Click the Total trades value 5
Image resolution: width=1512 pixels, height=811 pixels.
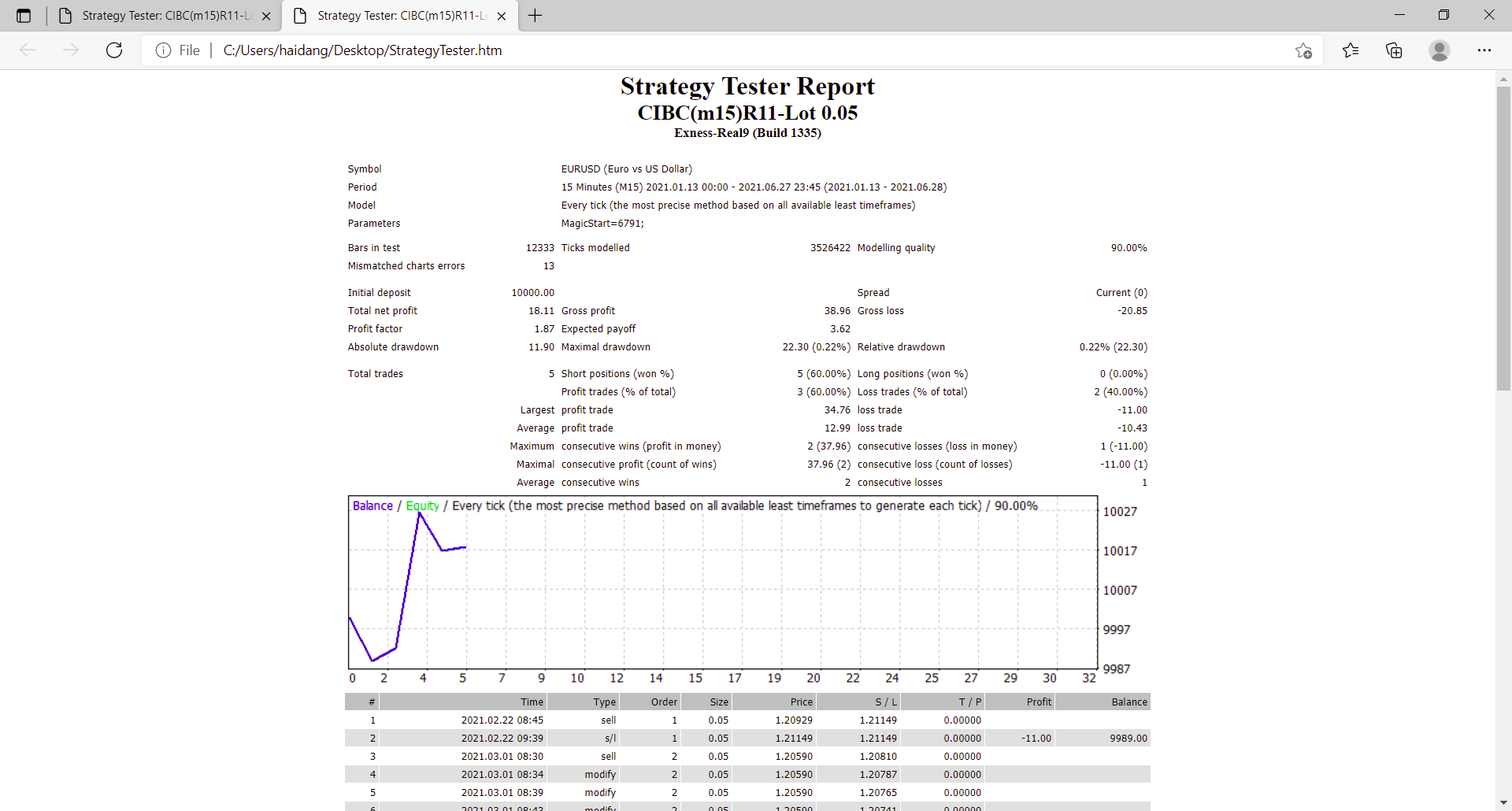(551, 374)
